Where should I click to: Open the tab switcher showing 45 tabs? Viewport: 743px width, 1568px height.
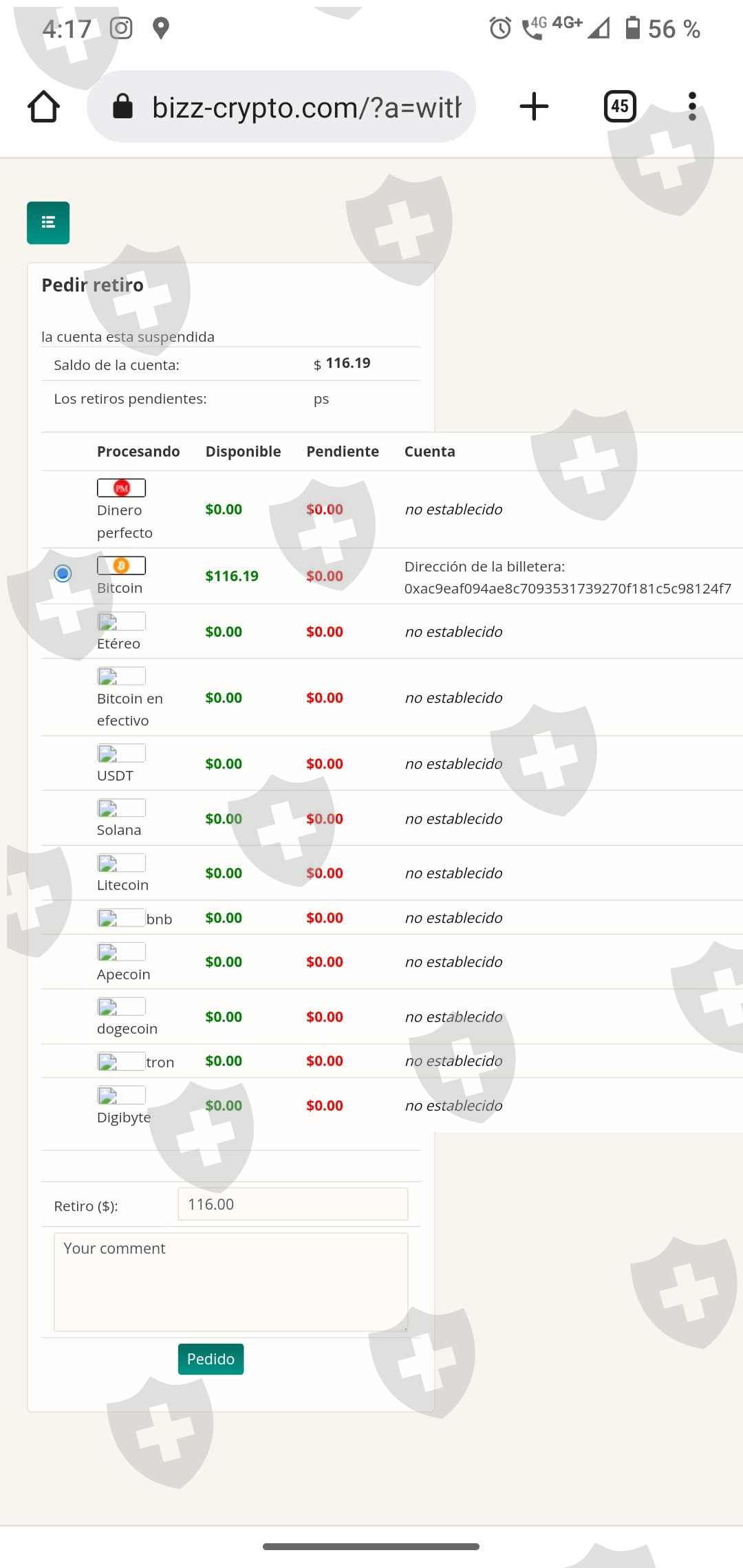620,106
